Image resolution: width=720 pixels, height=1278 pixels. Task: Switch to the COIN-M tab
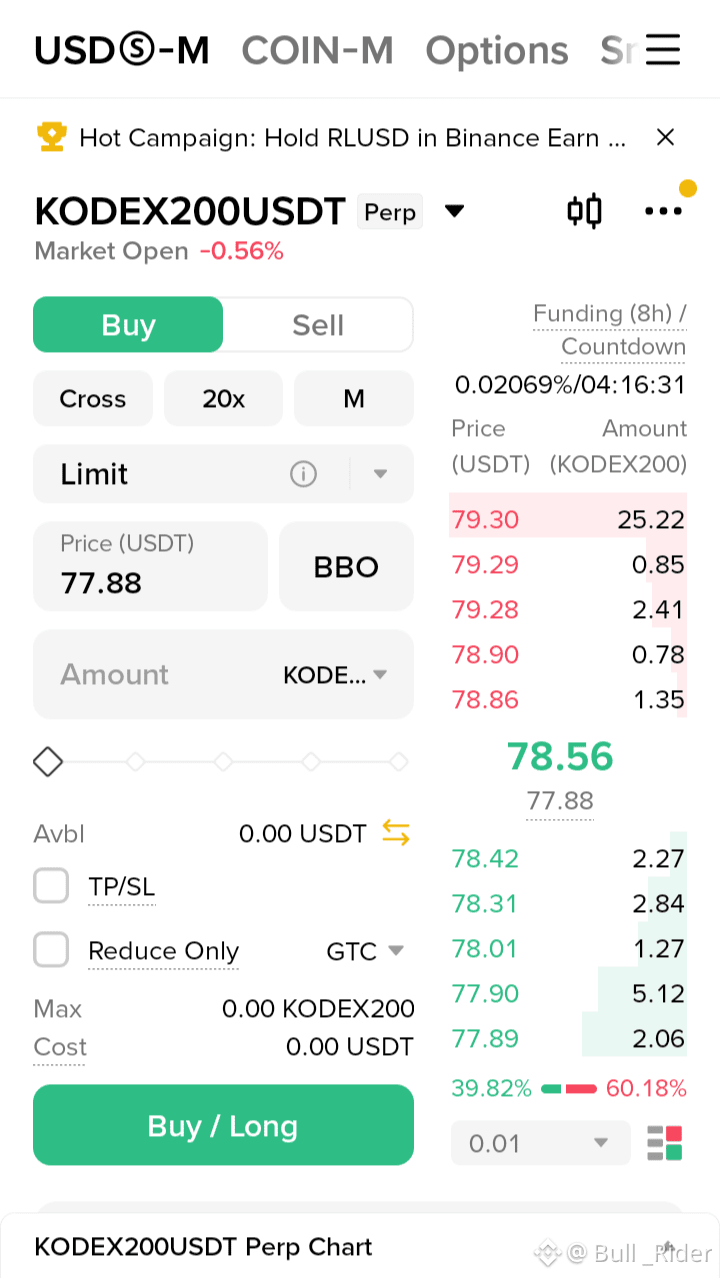318,50
